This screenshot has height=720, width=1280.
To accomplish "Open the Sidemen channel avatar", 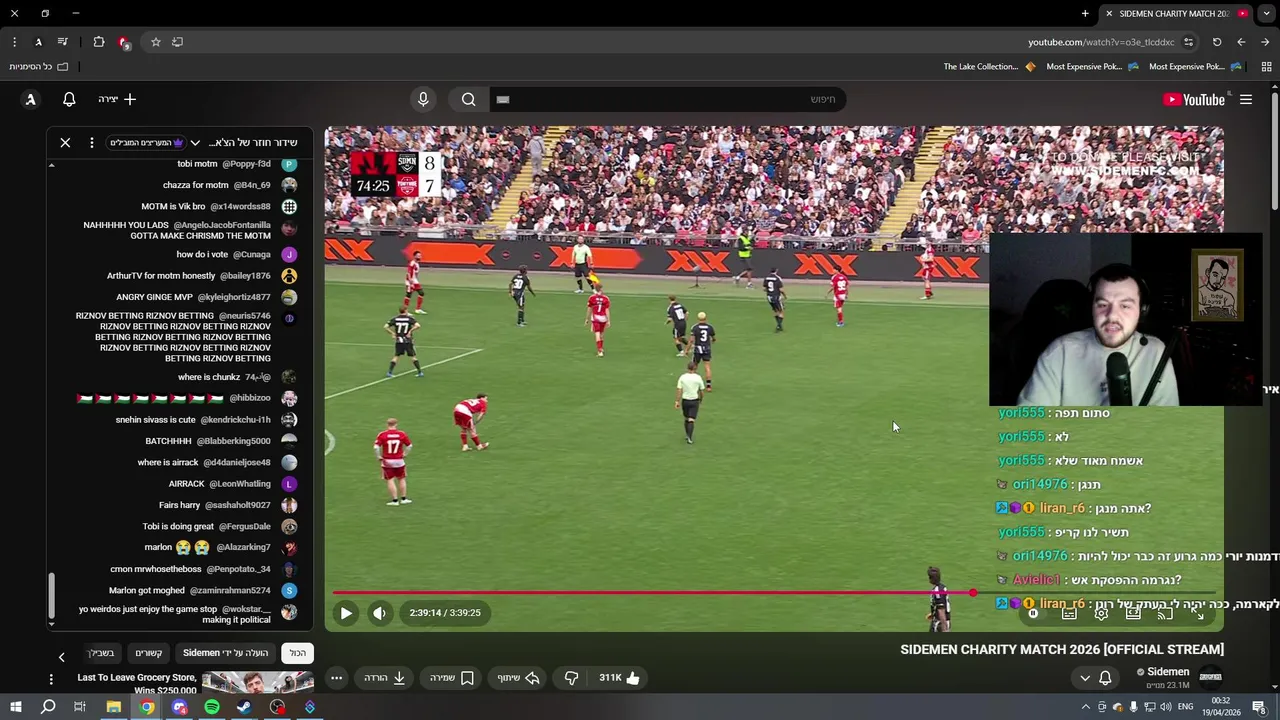I will (1210, 677).
